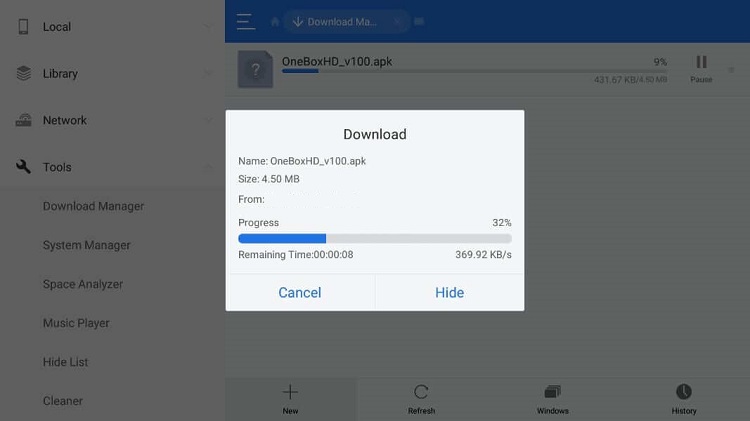
Task: Open the hamburger menu icon
Action: (x=246, y=22)
